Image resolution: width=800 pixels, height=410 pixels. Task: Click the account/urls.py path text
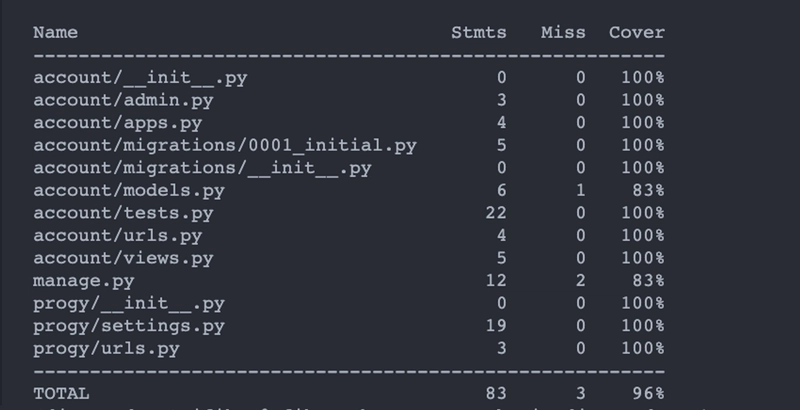point(118,236)
